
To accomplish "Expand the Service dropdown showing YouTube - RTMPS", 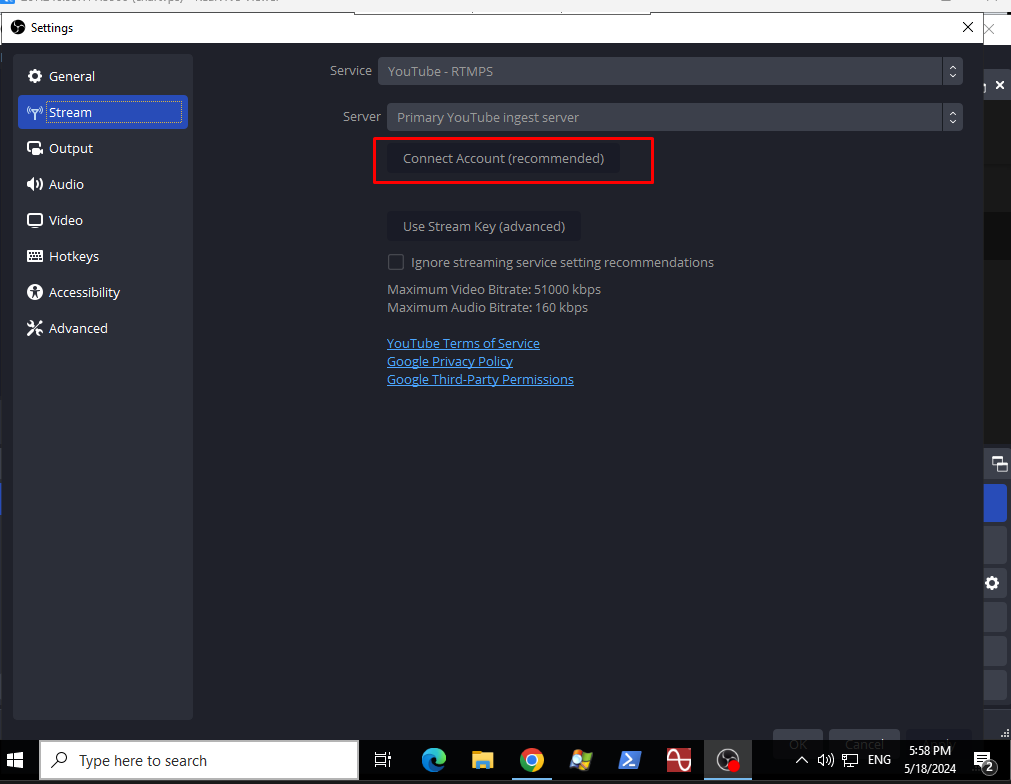I will pyautogui.click(x=669, y=71).
